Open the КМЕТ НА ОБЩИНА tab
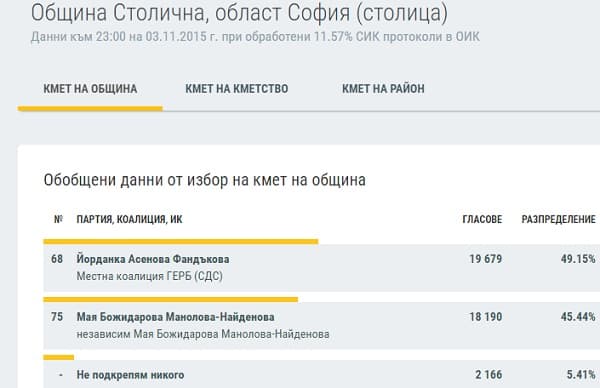 point(90,89)
